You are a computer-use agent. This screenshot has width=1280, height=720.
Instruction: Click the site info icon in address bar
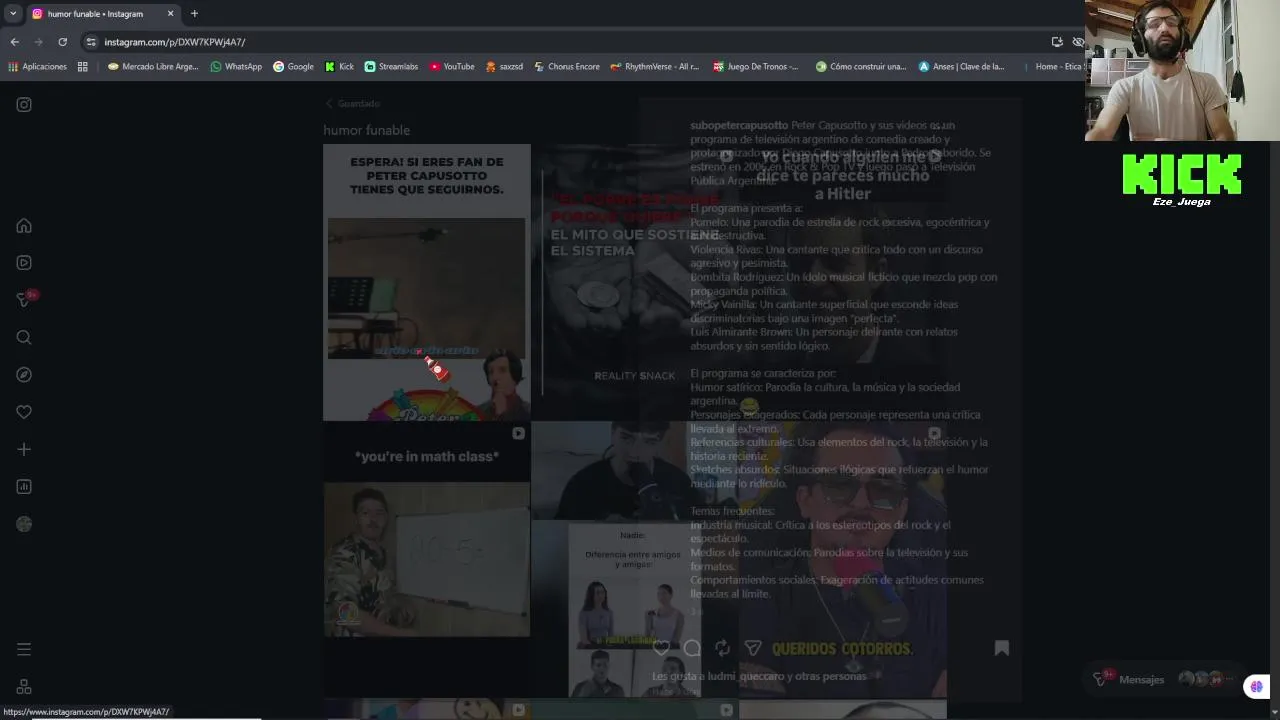[91, 42]
